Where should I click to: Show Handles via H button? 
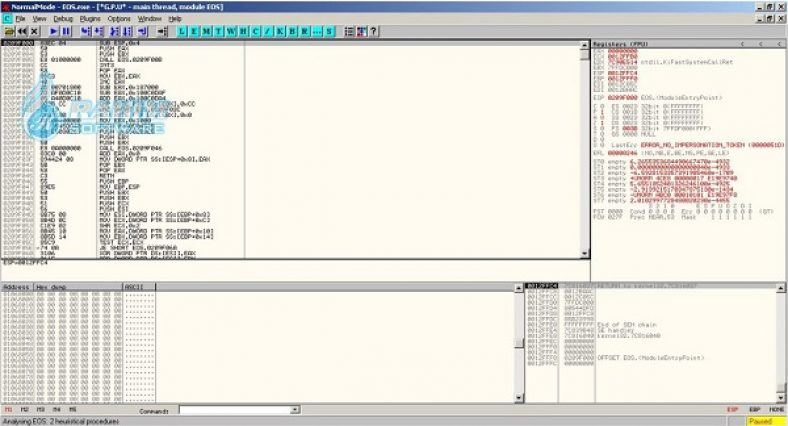click(243, 31)
